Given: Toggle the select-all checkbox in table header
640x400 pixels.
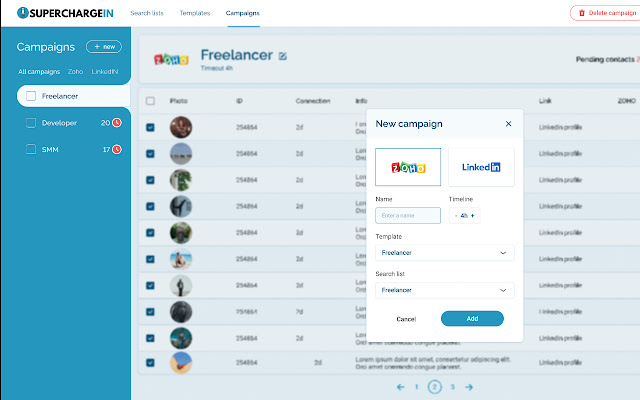Looking at the screenshot, I should pyautogui.click(x=150, y=101).
